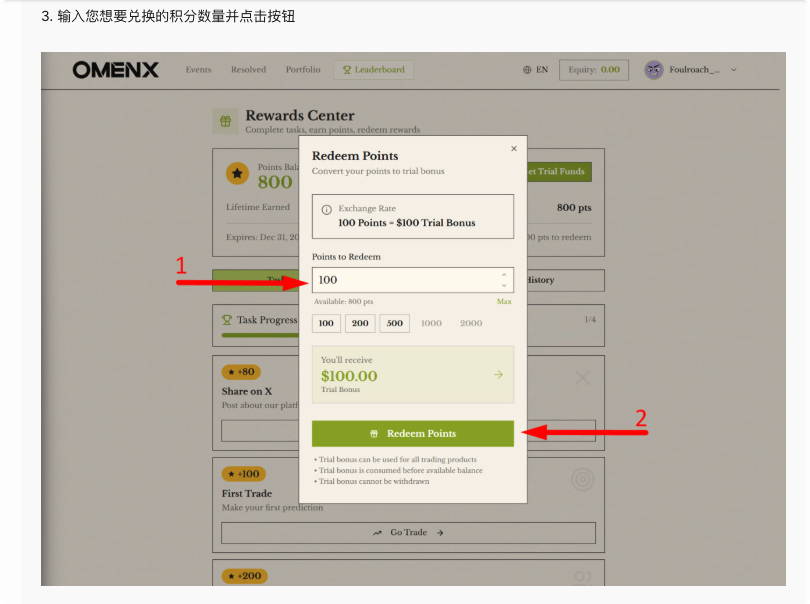Click the Max link under the input
The width and height of the screenshot is (810, 604).
(x=503, y=300)
